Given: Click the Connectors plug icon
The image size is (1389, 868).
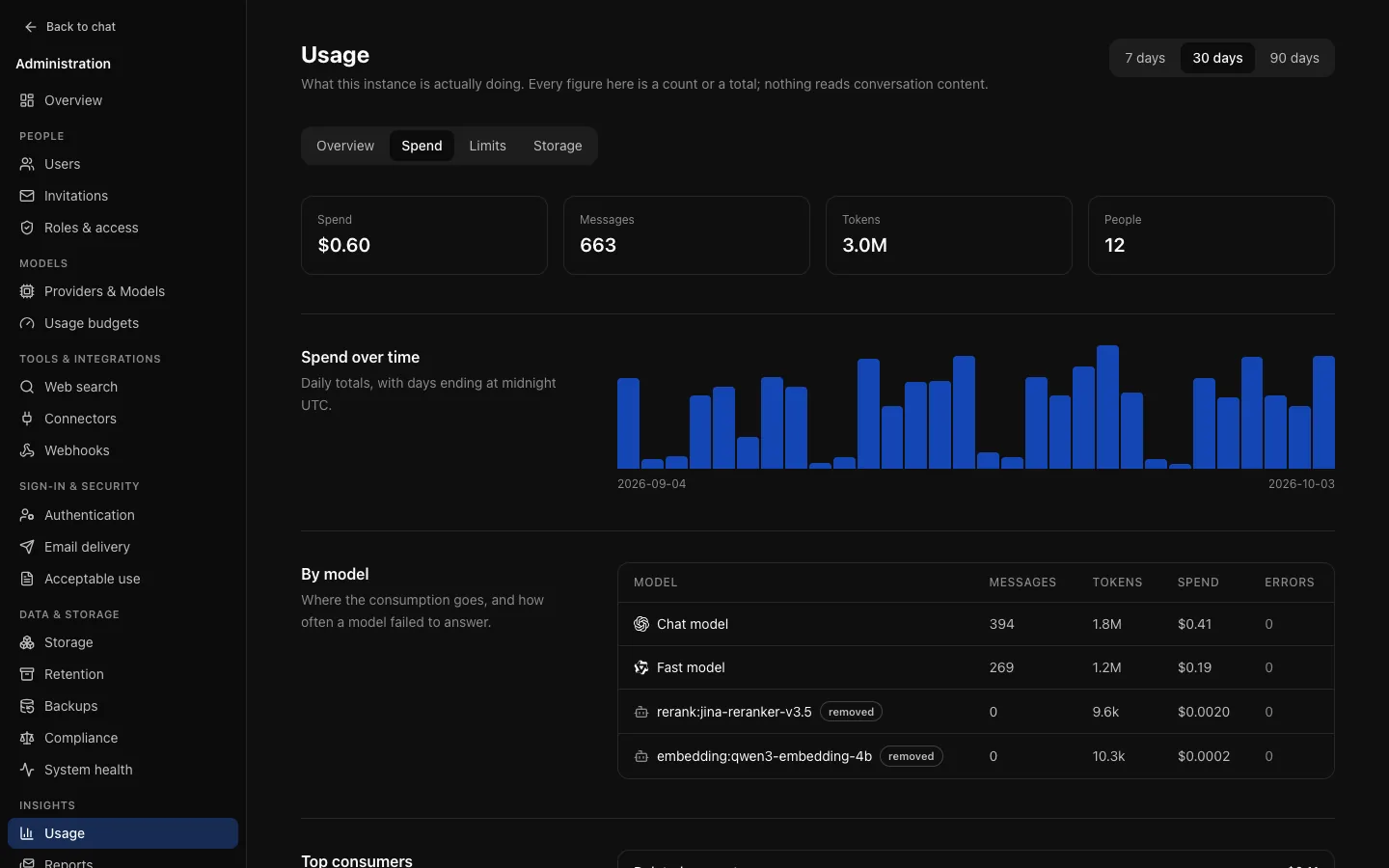Looking at the screenshot, I should tap(27, 419).
